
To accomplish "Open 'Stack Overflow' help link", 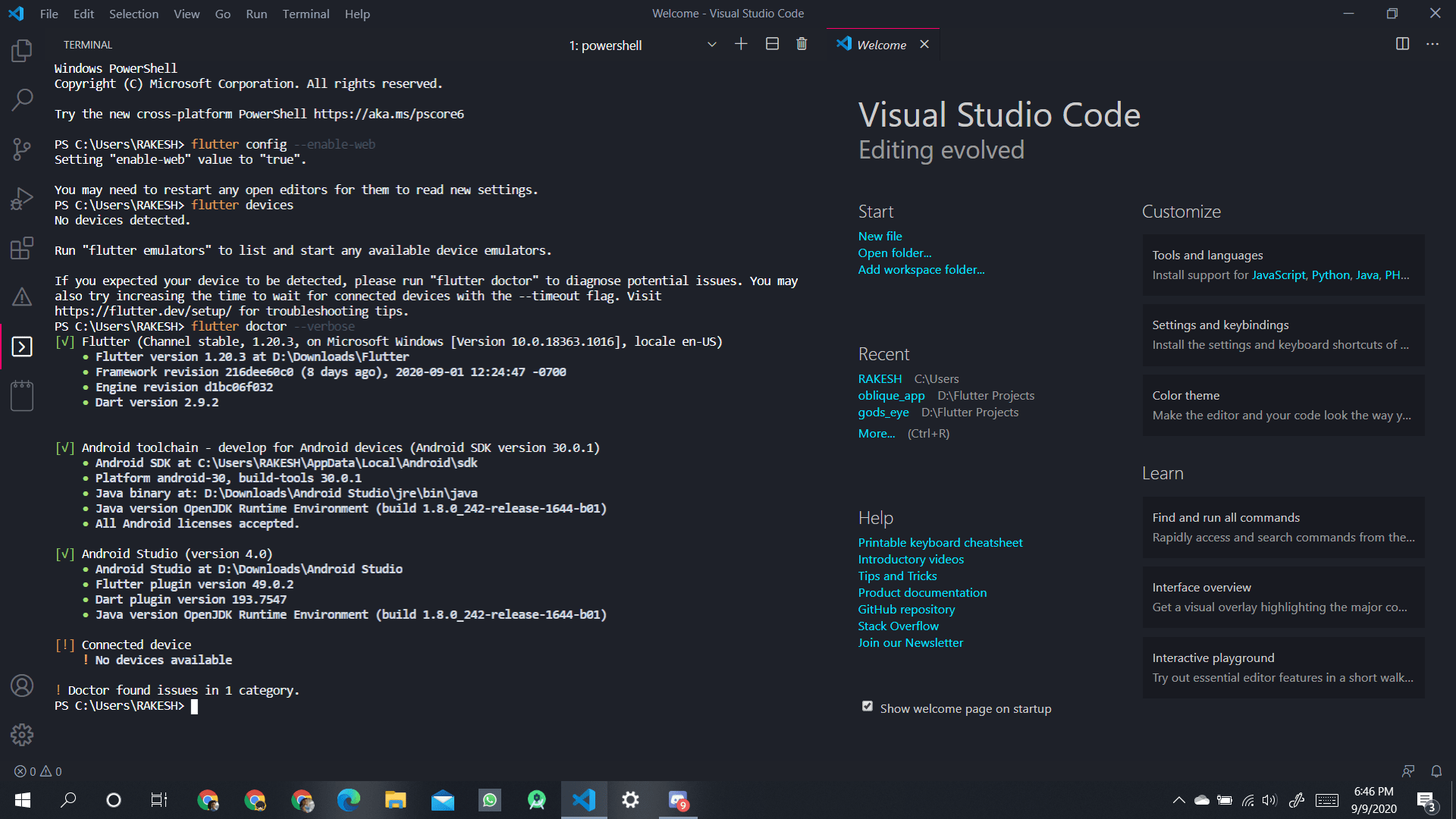I will [x=898, y=626].
